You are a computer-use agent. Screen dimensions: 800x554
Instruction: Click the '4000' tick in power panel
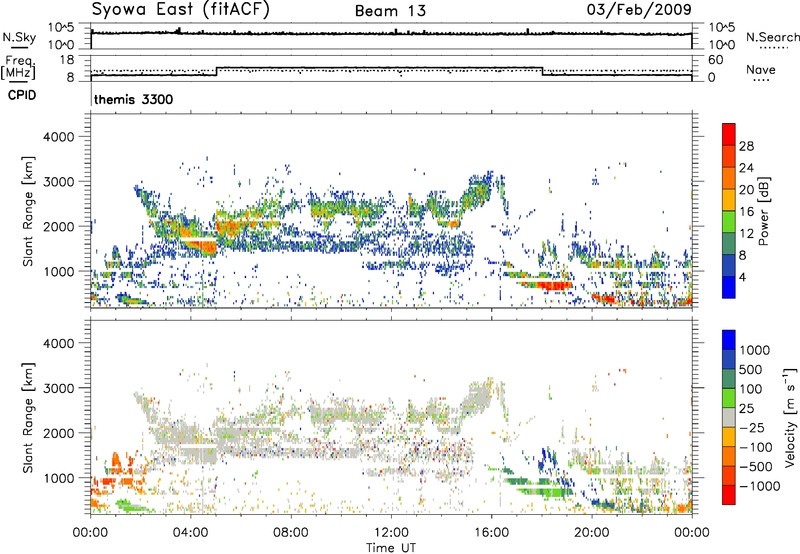point(59,137)
